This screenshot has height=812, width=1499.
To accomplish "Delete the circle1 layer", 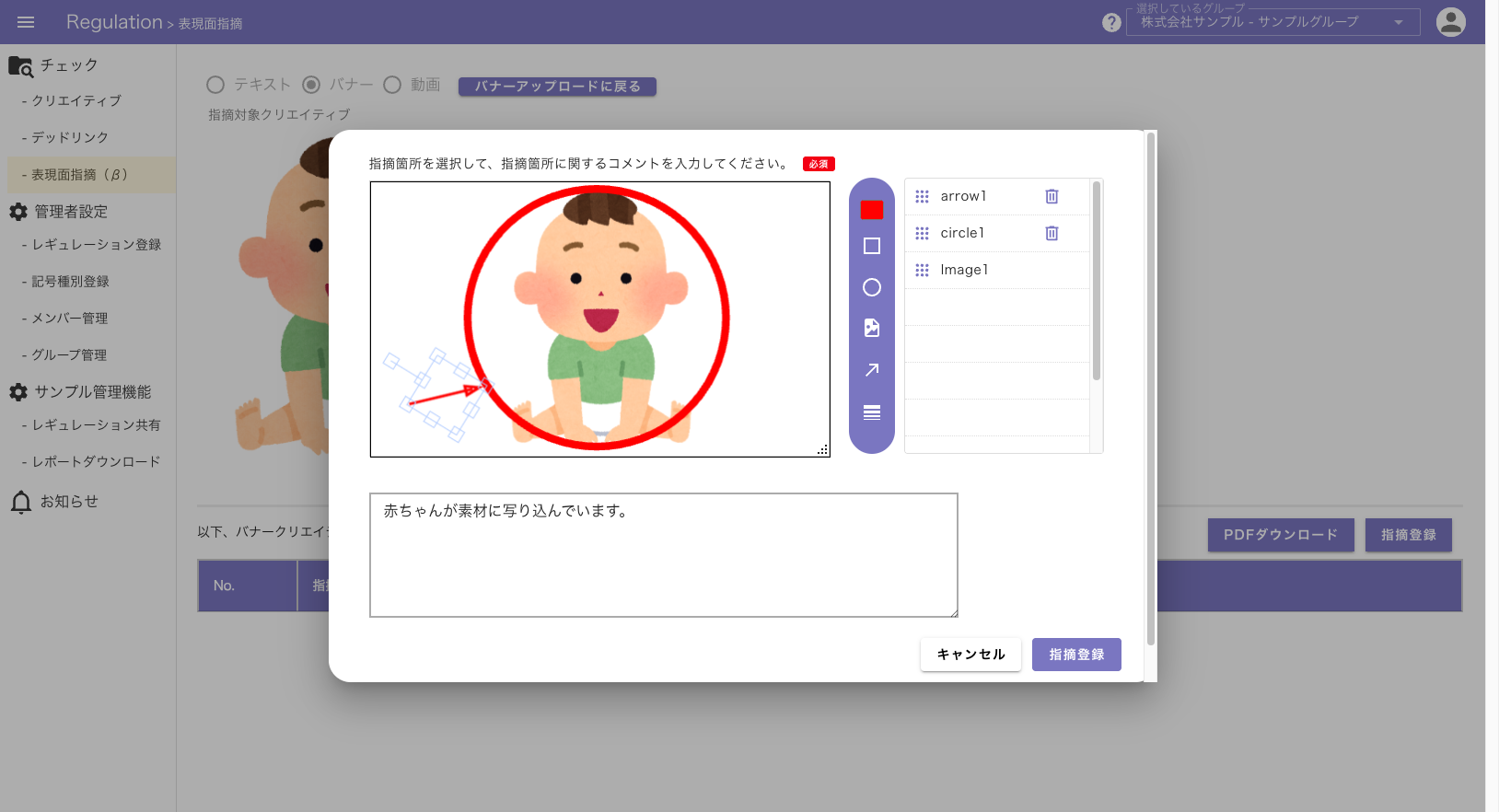I will point(1052,233).
